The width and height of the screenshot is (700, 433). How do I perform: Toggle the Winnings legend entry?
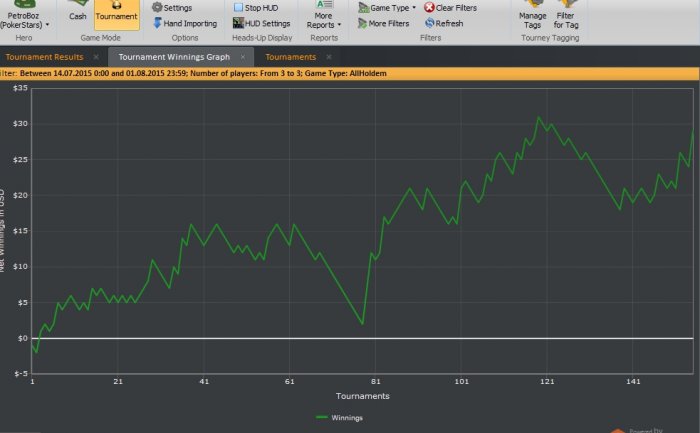click(339, 418)
